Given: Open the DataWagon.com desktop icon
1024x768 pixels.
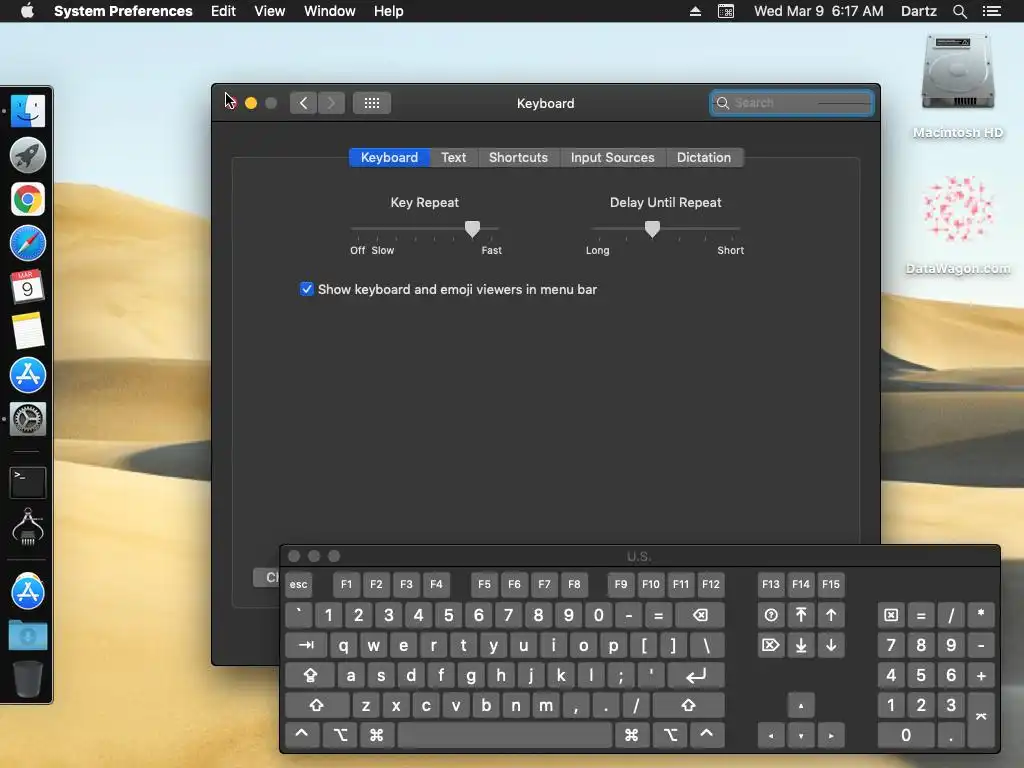Looking at the screenshot, I should (x=957, y=209).
